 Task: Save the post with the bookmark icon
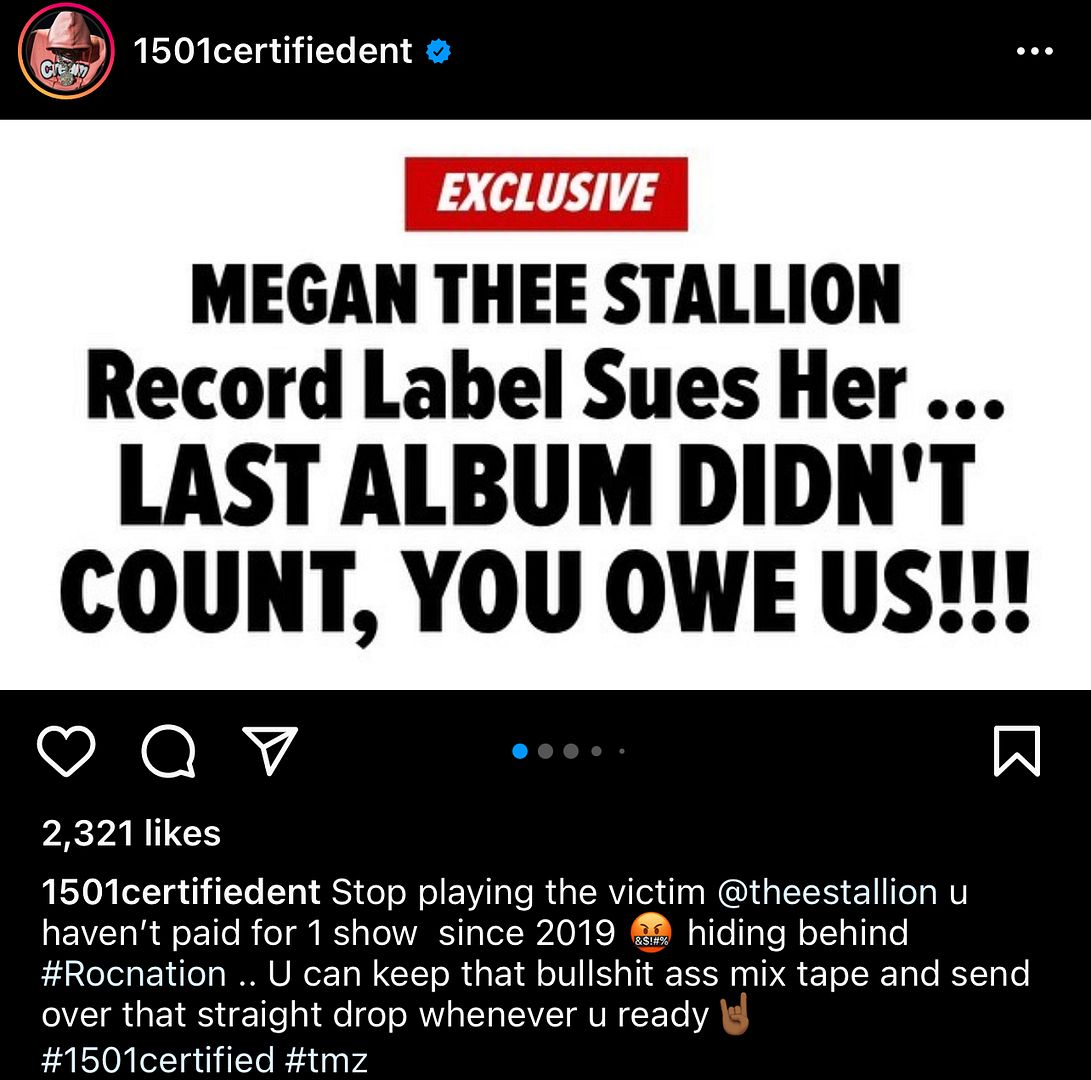(x=1017, y=751)
